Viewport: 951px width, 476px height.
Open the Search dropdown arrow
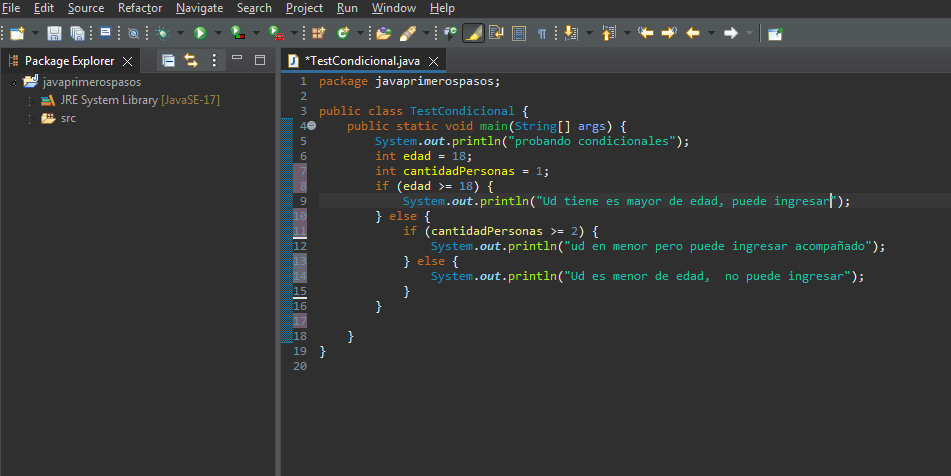(426, 33)
